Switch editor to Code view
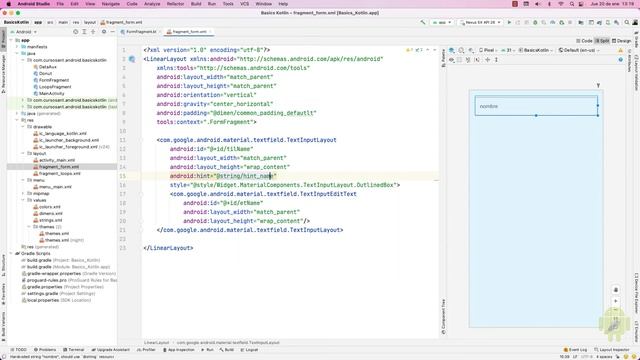The height and width of the screenshot is (360, 640). pos(584,41)
